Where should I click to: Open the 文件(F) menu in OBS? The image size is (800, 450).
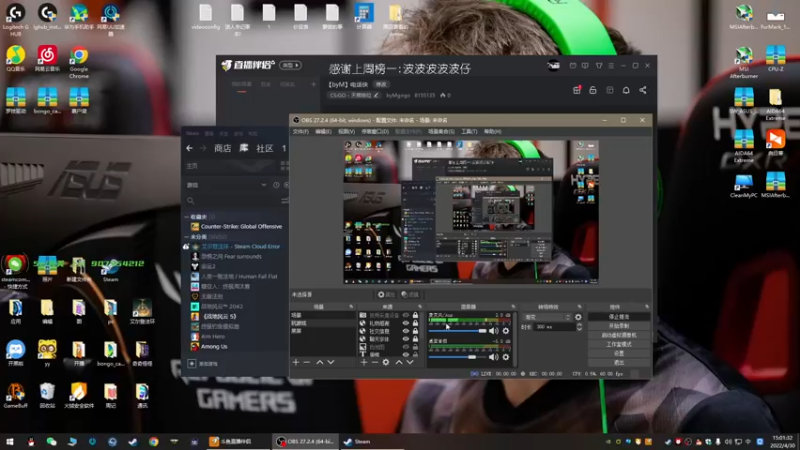click(301, 132)
